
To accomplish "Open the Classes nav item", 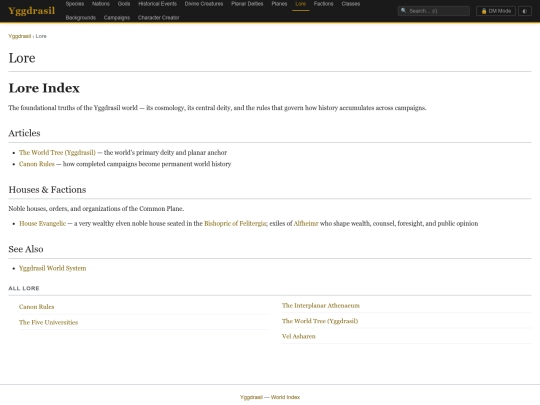I will pyautogui.click(x=351, y=4).
